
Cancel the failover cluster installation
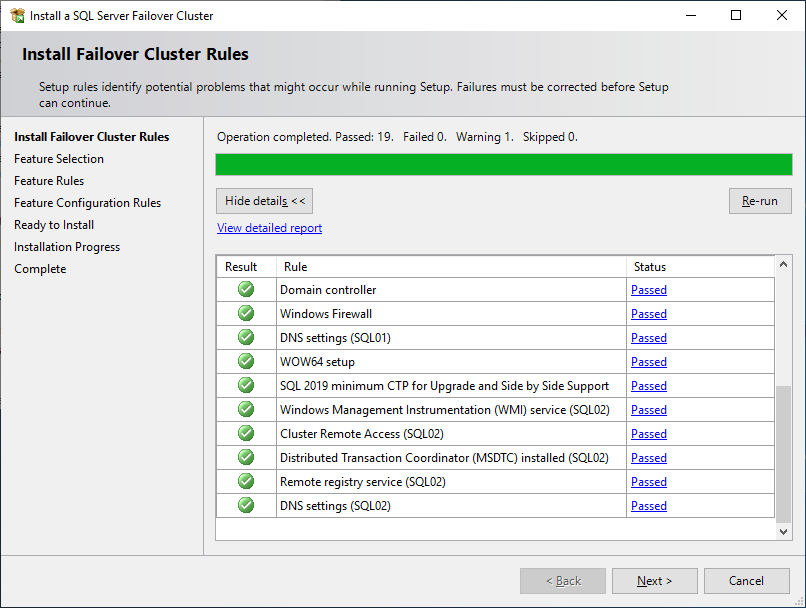point(746,581)
